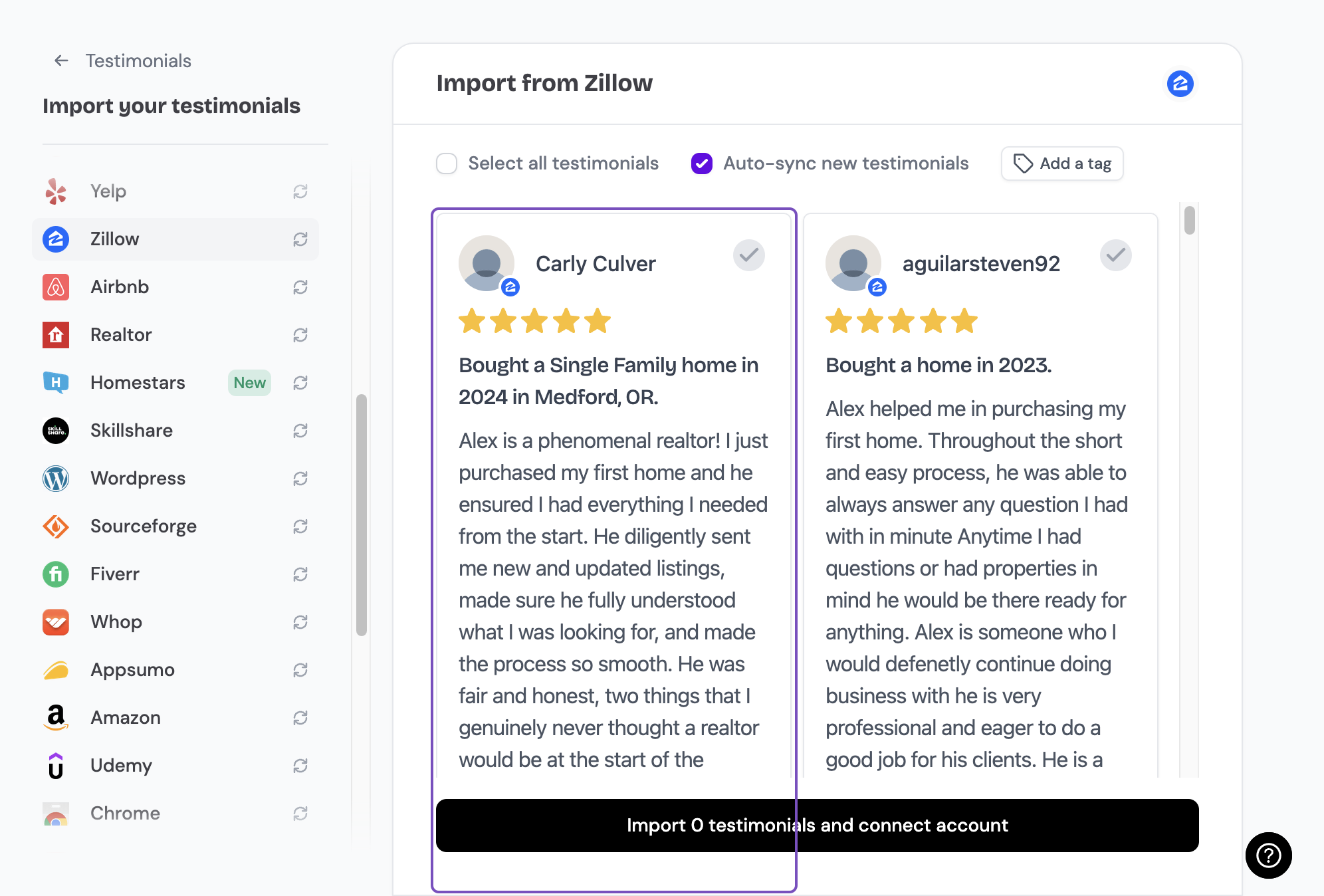Open the Homestars import source
The height and width of the screenshot is (896, 1324).
175,383
